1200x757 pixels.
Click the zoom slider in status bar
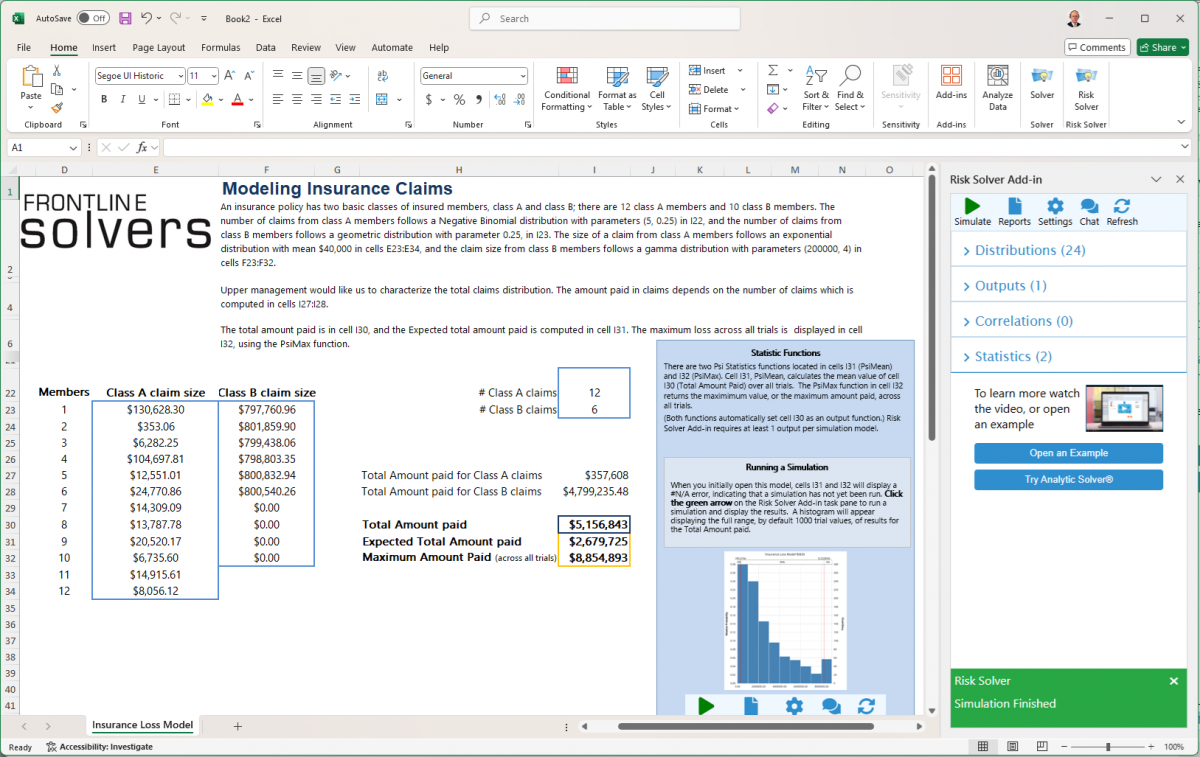click(x=1108, y=747)
